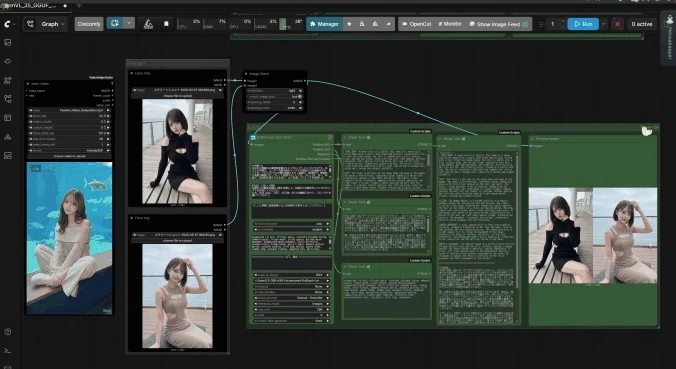The width and height of the screenshot is (676, 369).
Task: Open the direction combo set to right in Image Stitch
Action: 275,91
